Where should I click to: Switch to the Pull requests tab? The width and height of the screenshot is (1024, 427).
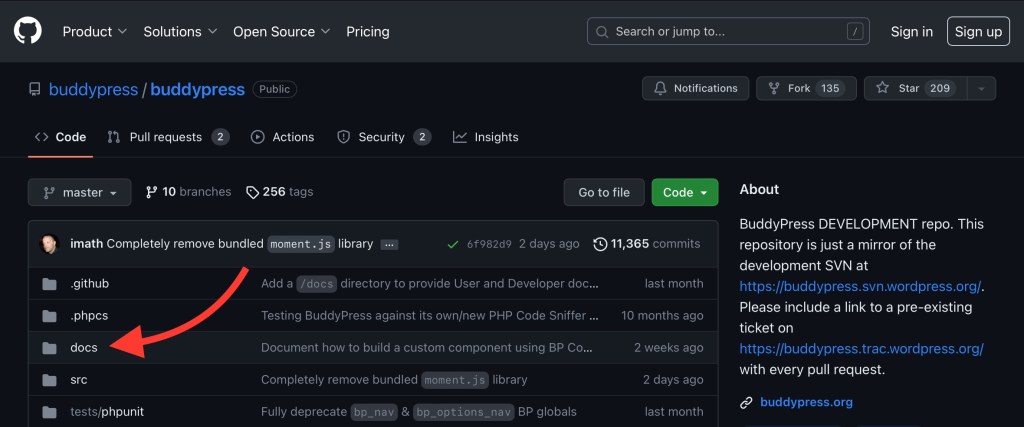pos(168,137)
